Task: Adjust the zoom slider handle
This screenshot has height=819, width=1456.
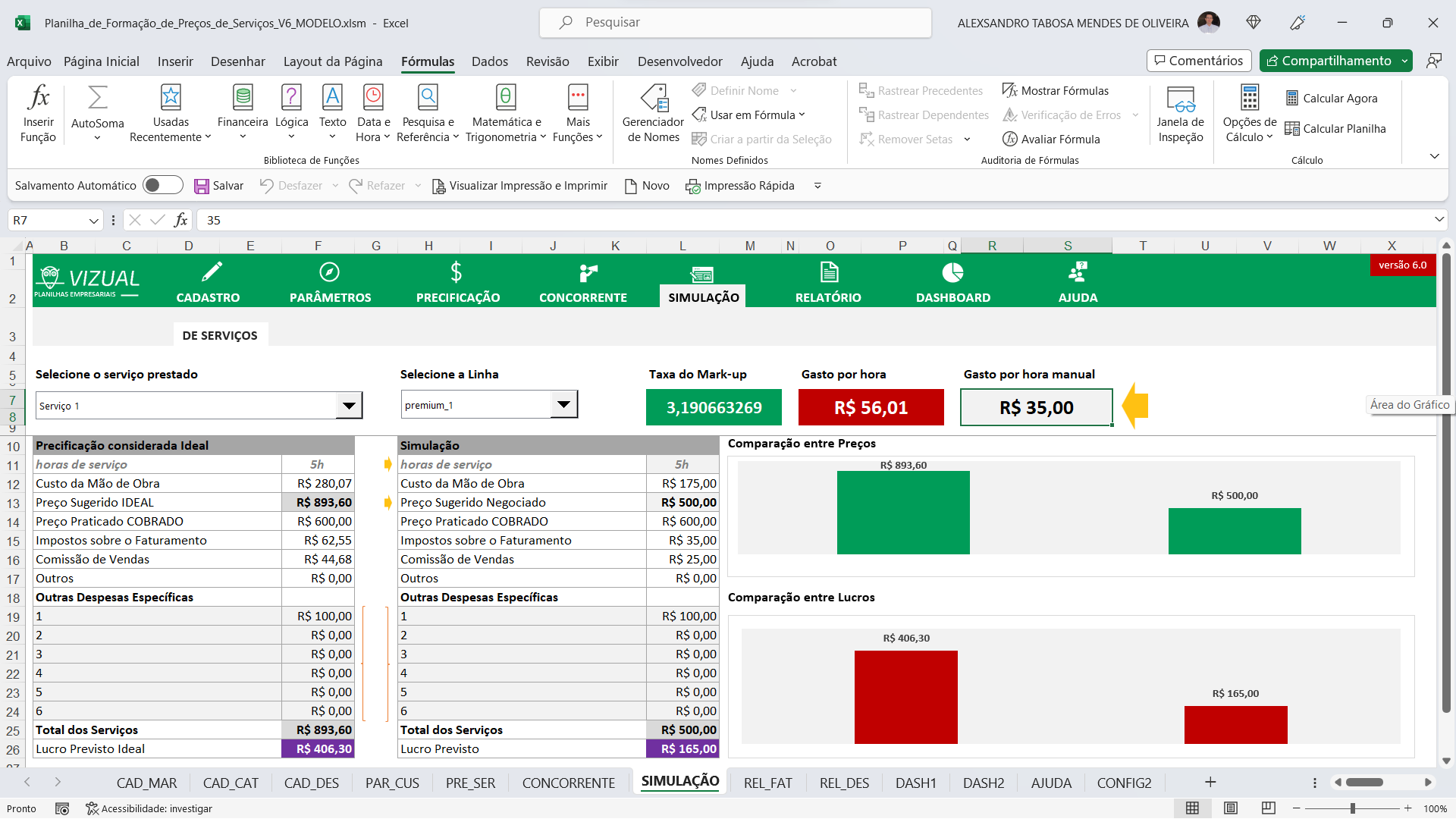Action: click(x=1352, y=808)
